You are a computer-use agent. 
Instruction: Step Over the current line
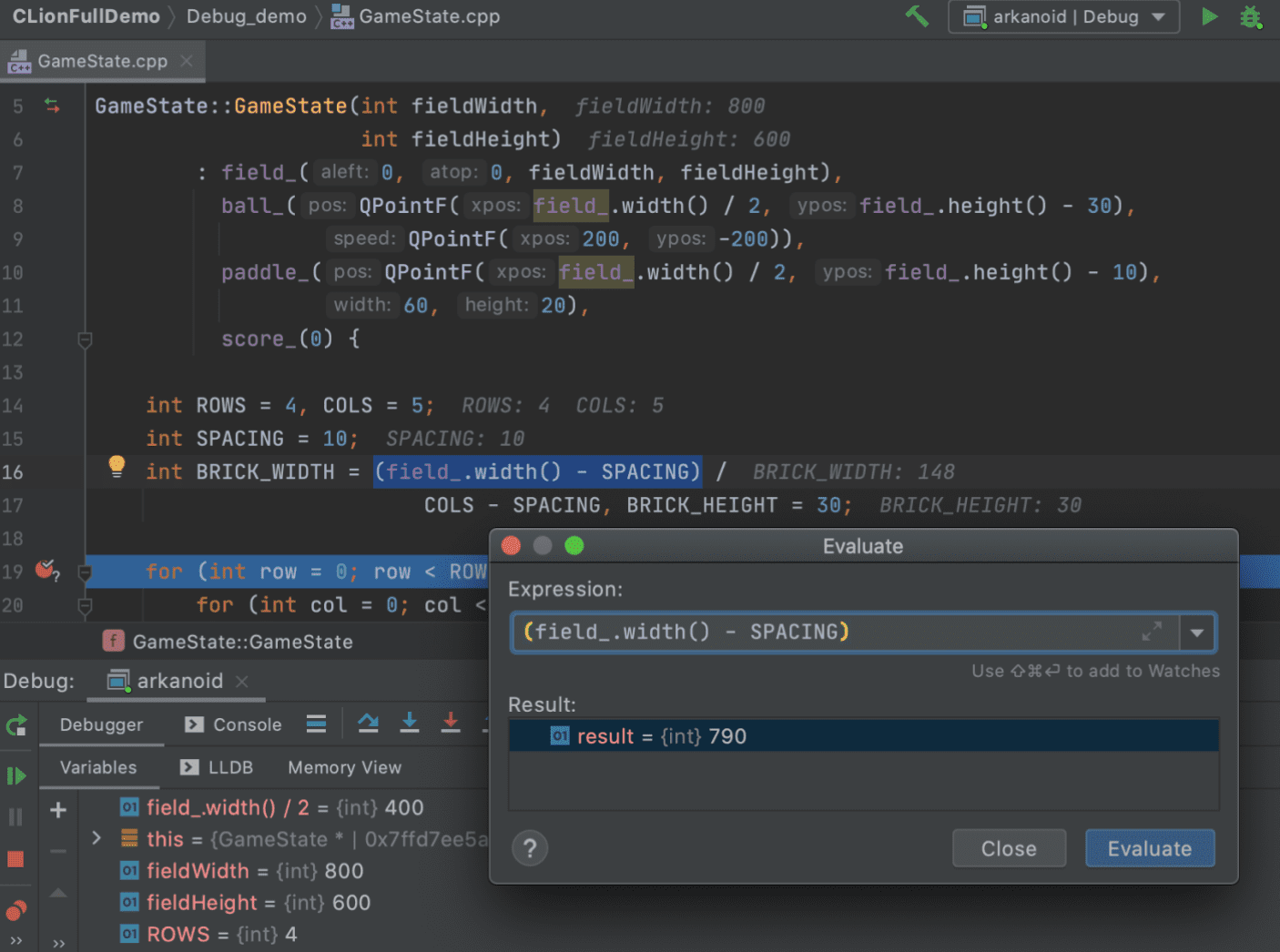point(368,722)
